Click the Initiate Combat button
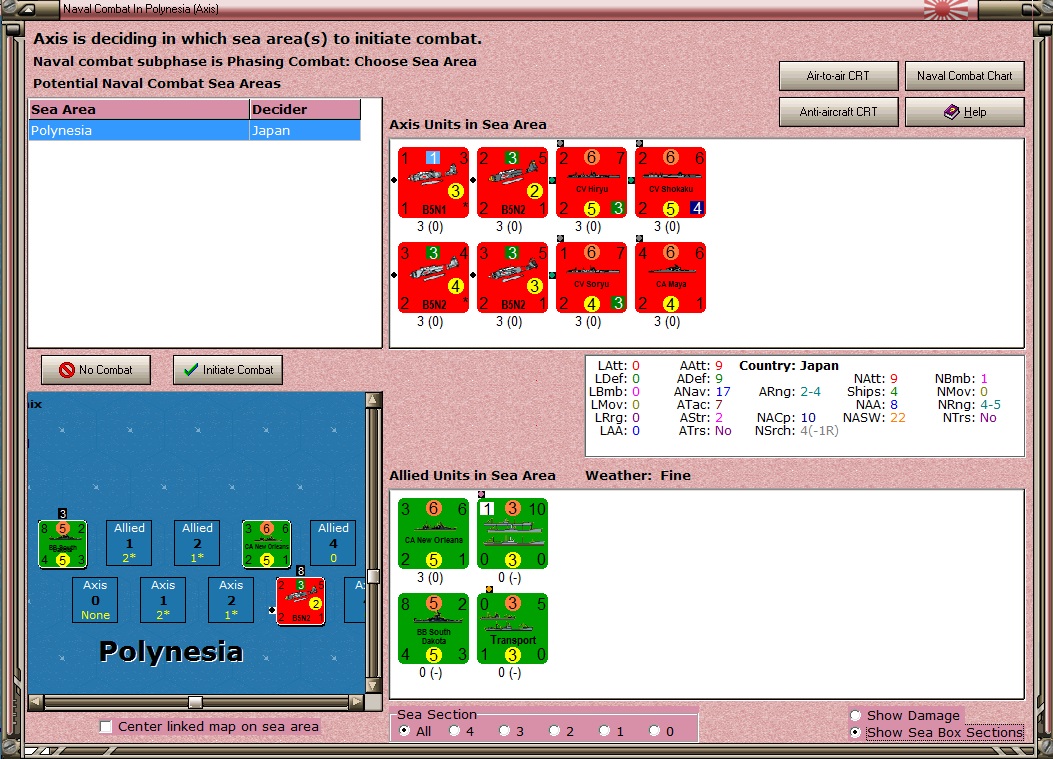Image resolution: width=1053 pixels, height=759 pixels. coord(228,370)
